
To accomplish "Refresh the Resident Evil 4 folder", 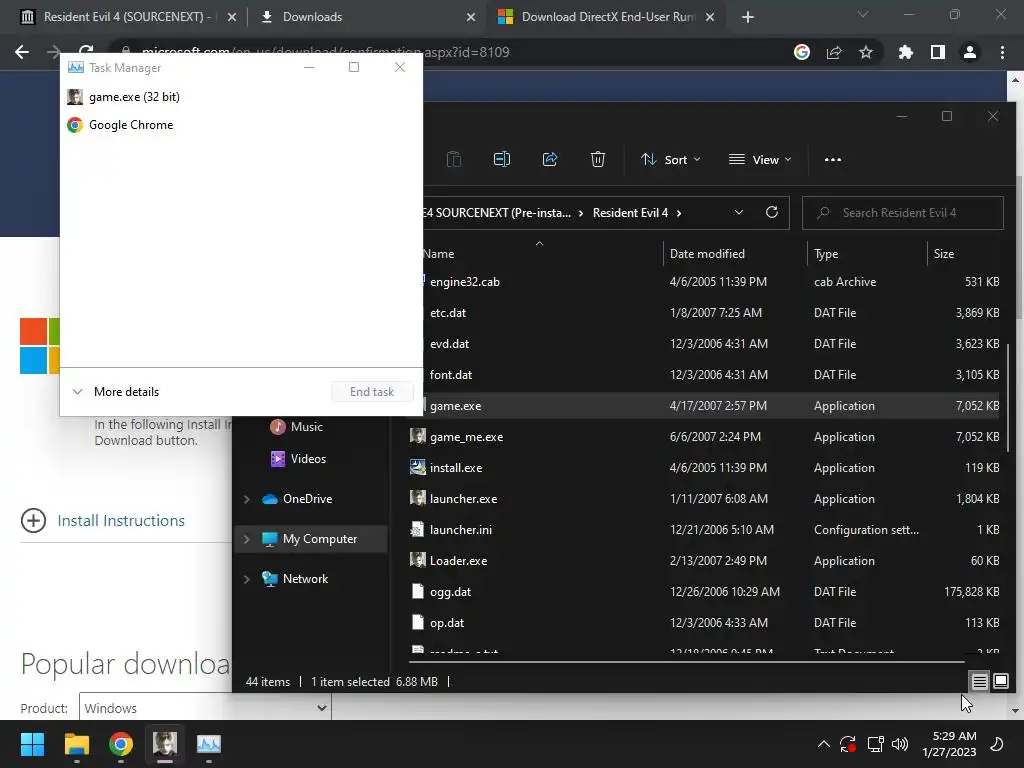I will [x=771, y=212].
